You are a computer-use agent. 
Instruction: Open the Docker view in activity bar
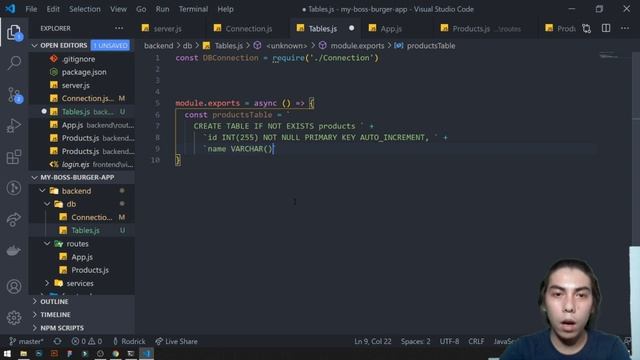point(14,250)
